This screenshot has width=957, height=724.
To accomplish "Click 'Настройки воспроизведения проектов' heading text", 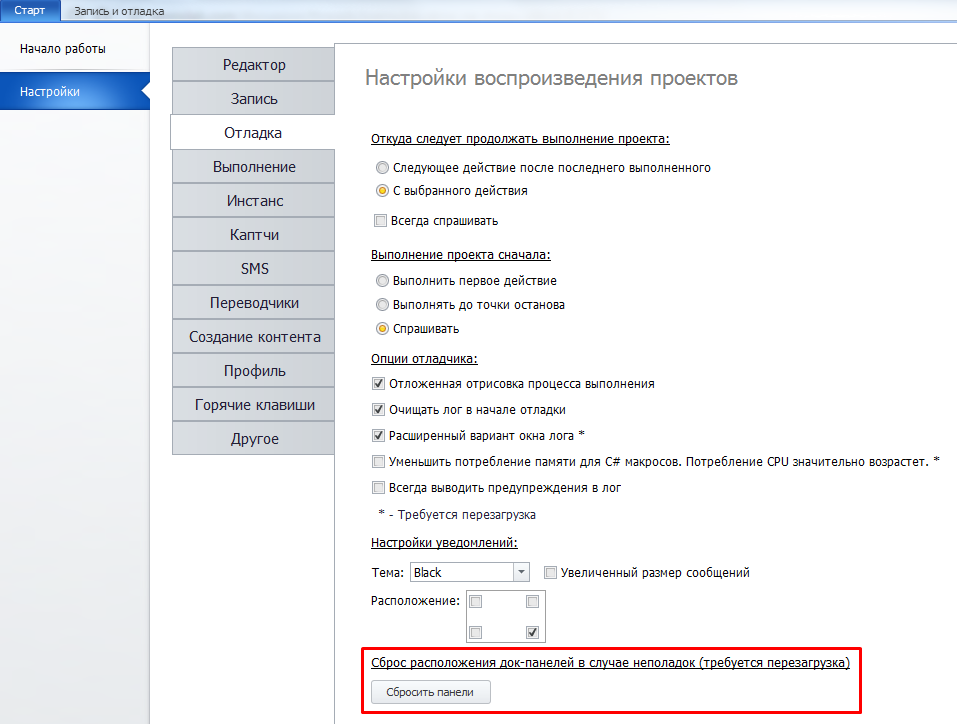I will (551, 78).
